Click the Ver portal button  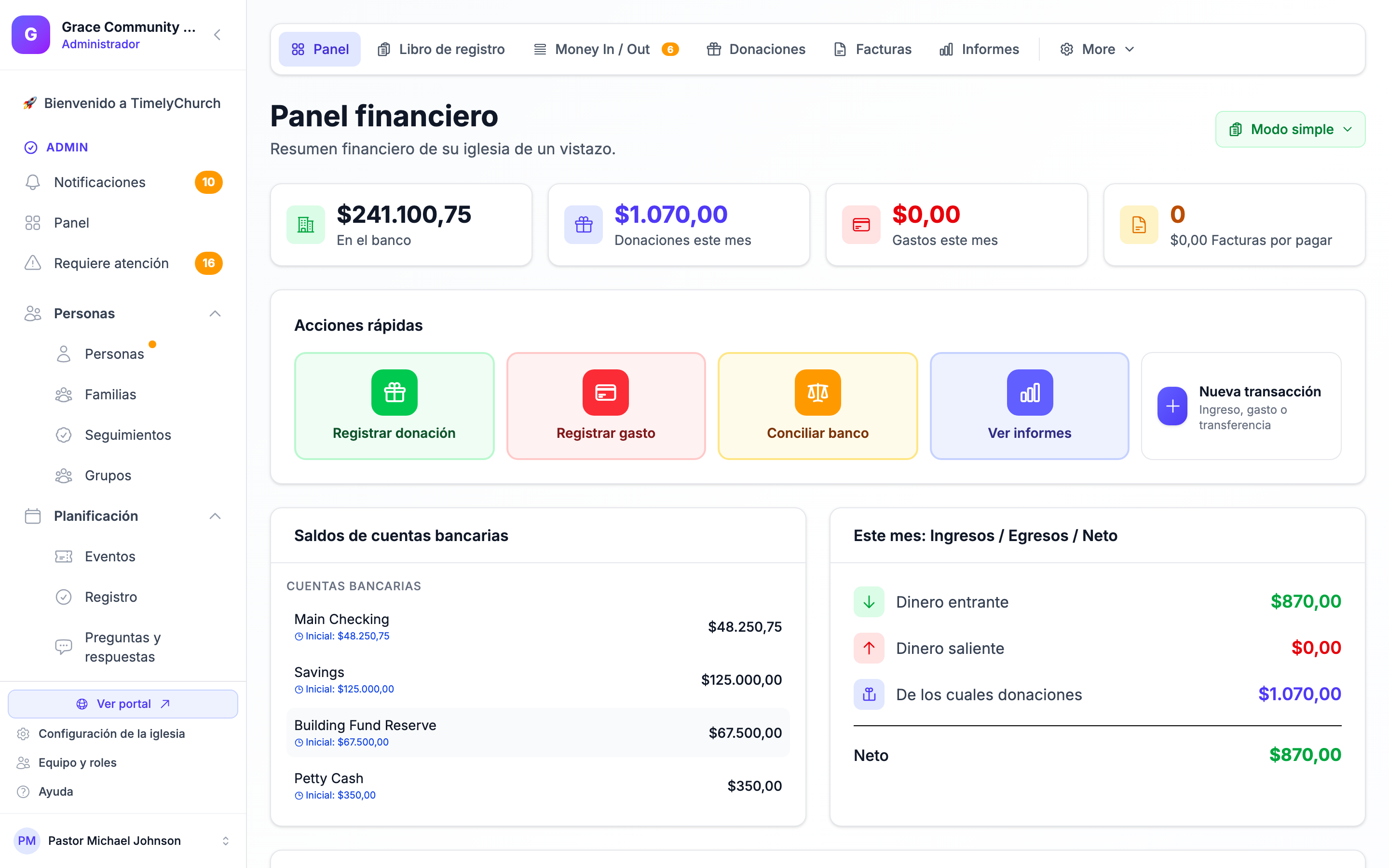tap(123, 704)
